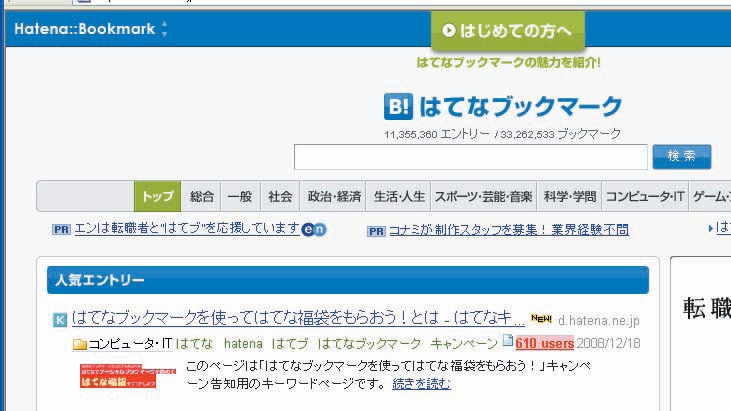Image resolution: width=731 pixels, height=411 pixels.
Task: Open the 一般 category tab
Action: click(240, 196)
